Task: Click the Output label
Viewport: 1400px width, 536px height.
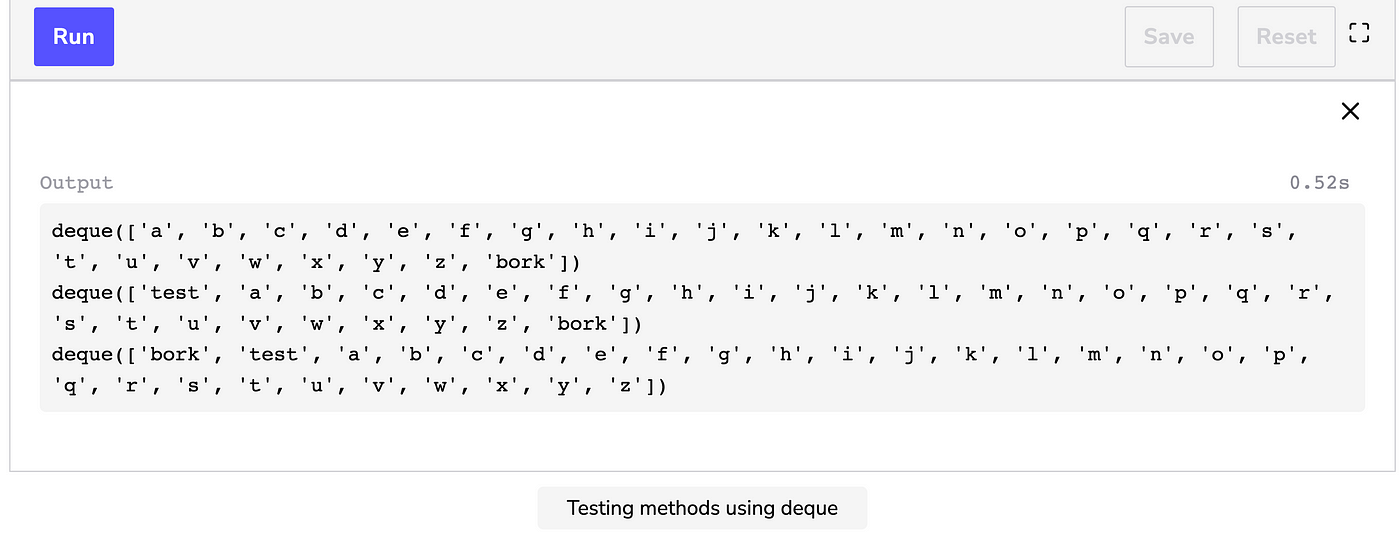Action: [76, 183]
